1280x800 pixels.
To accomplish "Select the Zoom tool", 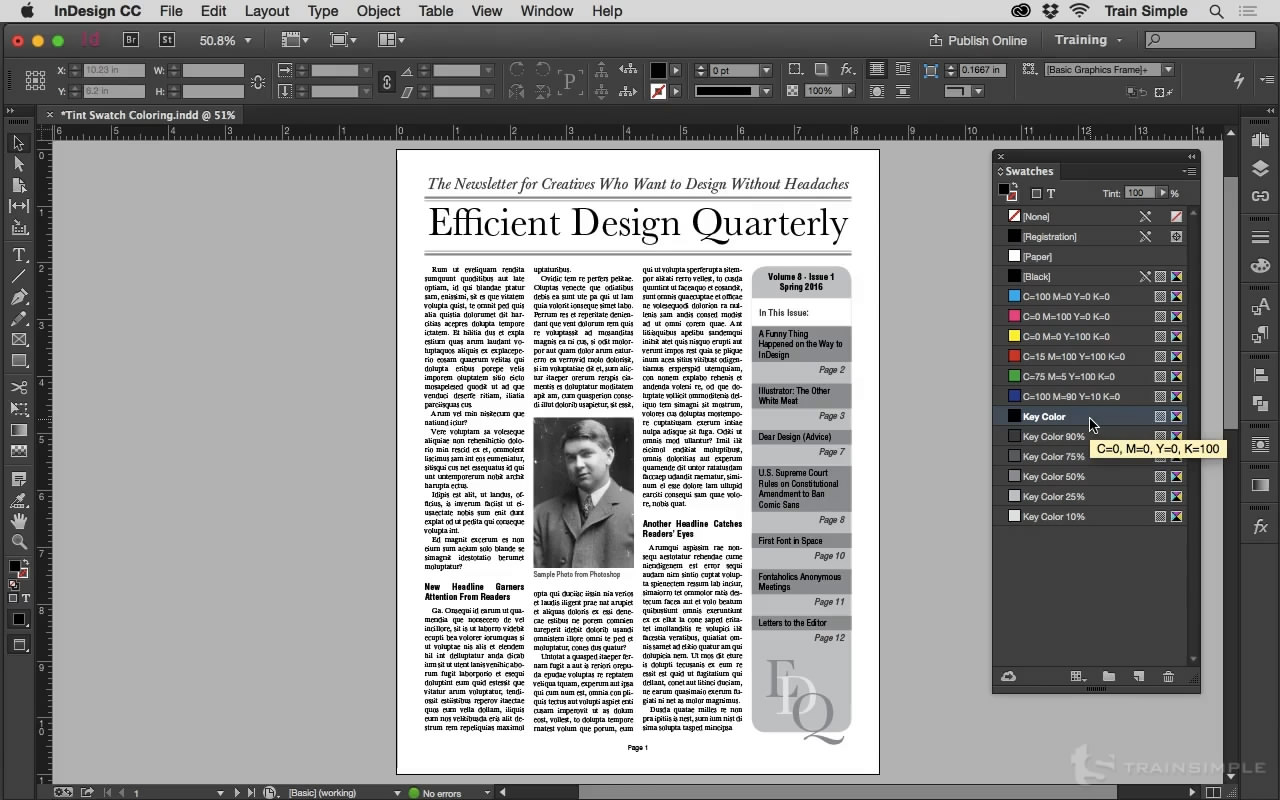I will coord(18,542).
